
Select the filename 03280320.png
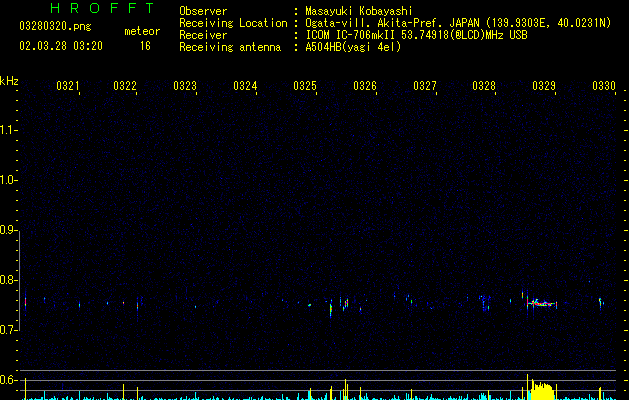click(55, 26)
